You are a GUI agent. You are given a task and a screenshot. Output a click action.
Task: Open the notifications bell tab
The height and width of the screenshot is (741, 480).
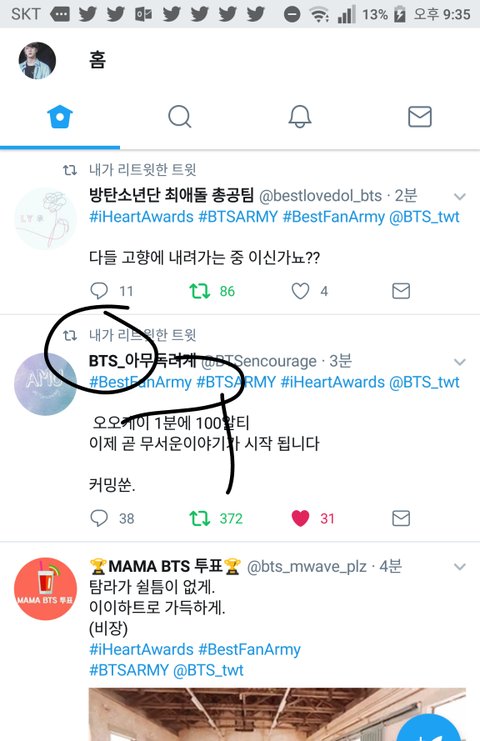pos(300,117)
